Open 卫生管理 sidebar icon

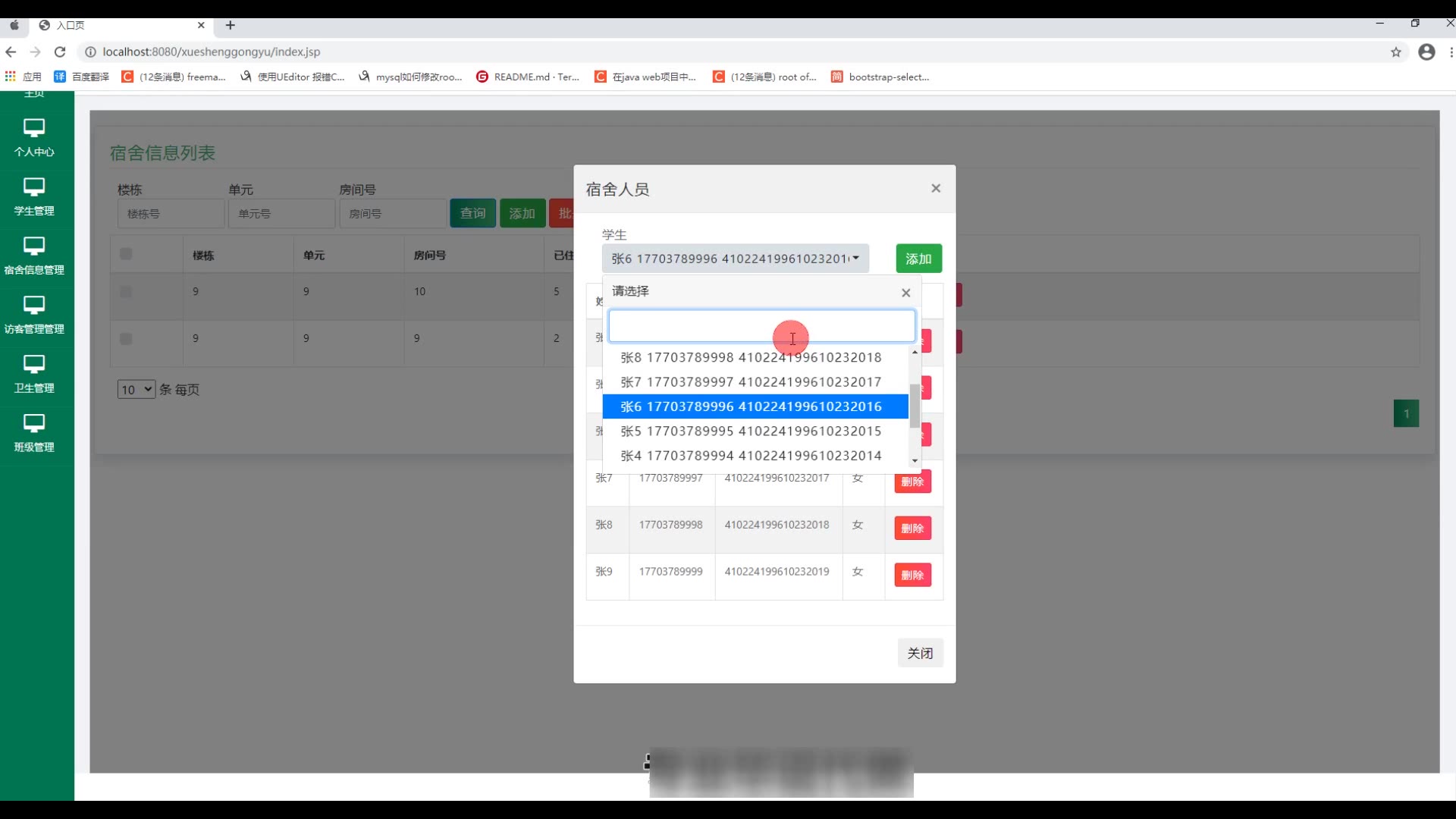click(x=34, y=365)
